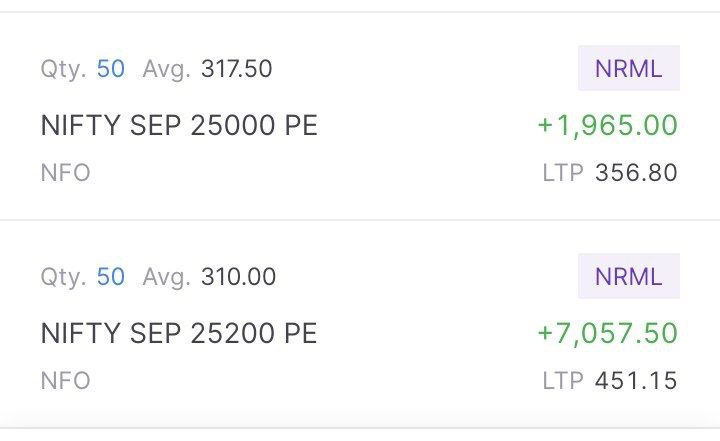Click the Avg. label beside 310.00

pos(166,276)
